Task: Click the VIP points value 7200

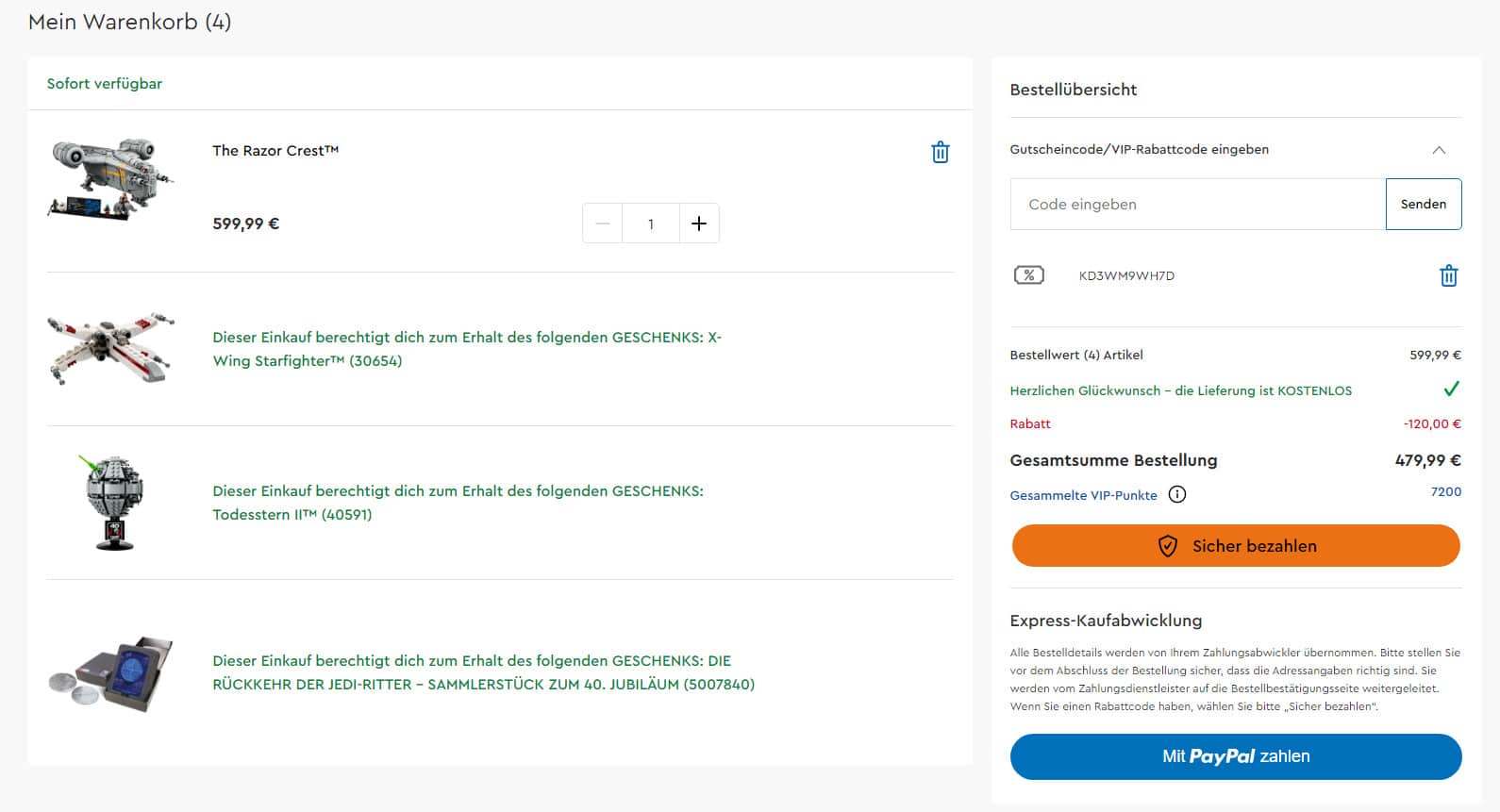Action: point(1445,491)
